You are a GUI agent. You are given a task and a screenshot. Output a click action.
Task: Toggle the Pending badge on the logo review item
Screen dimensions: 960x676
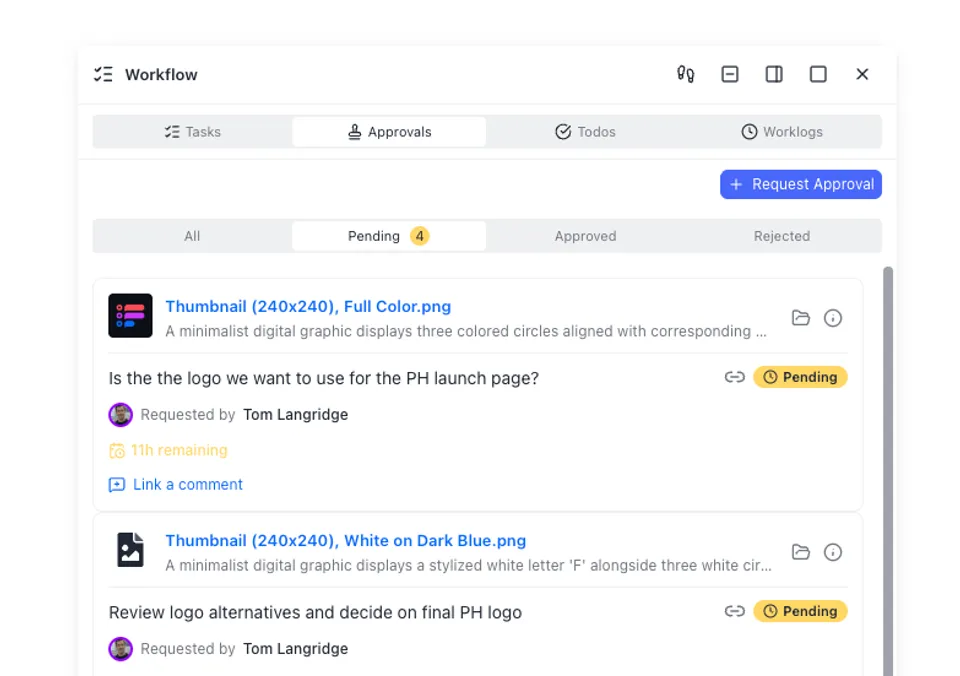coord(801,611)
